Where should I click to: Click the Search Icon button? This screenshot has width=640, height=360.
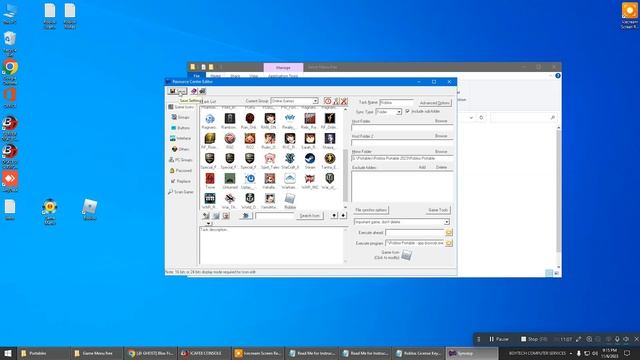[310, 216]
